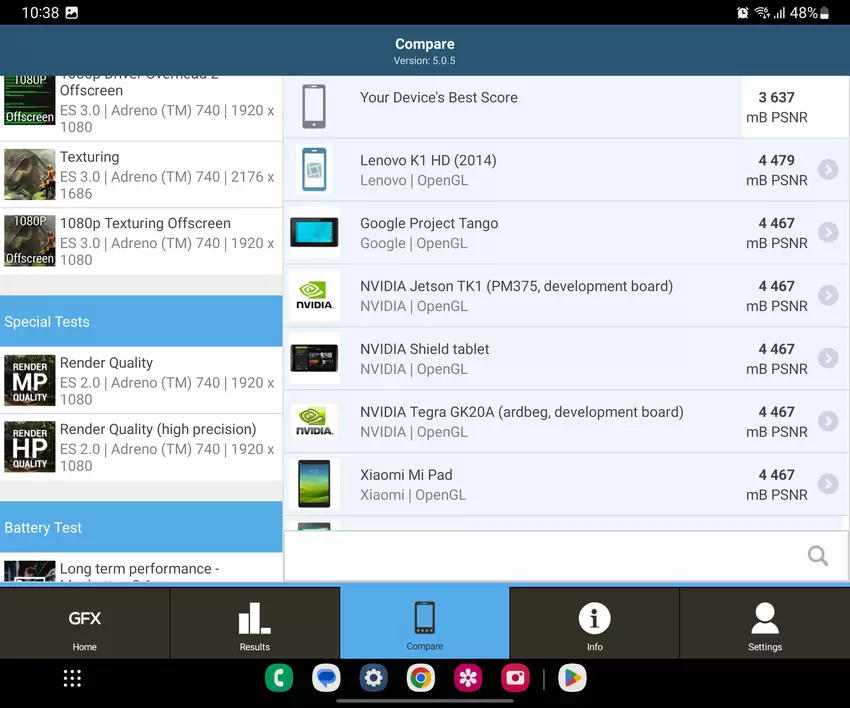Viewport: 850px width, 708px height.
Task: Type in the device search field
Action: click(x=540, y=556)
